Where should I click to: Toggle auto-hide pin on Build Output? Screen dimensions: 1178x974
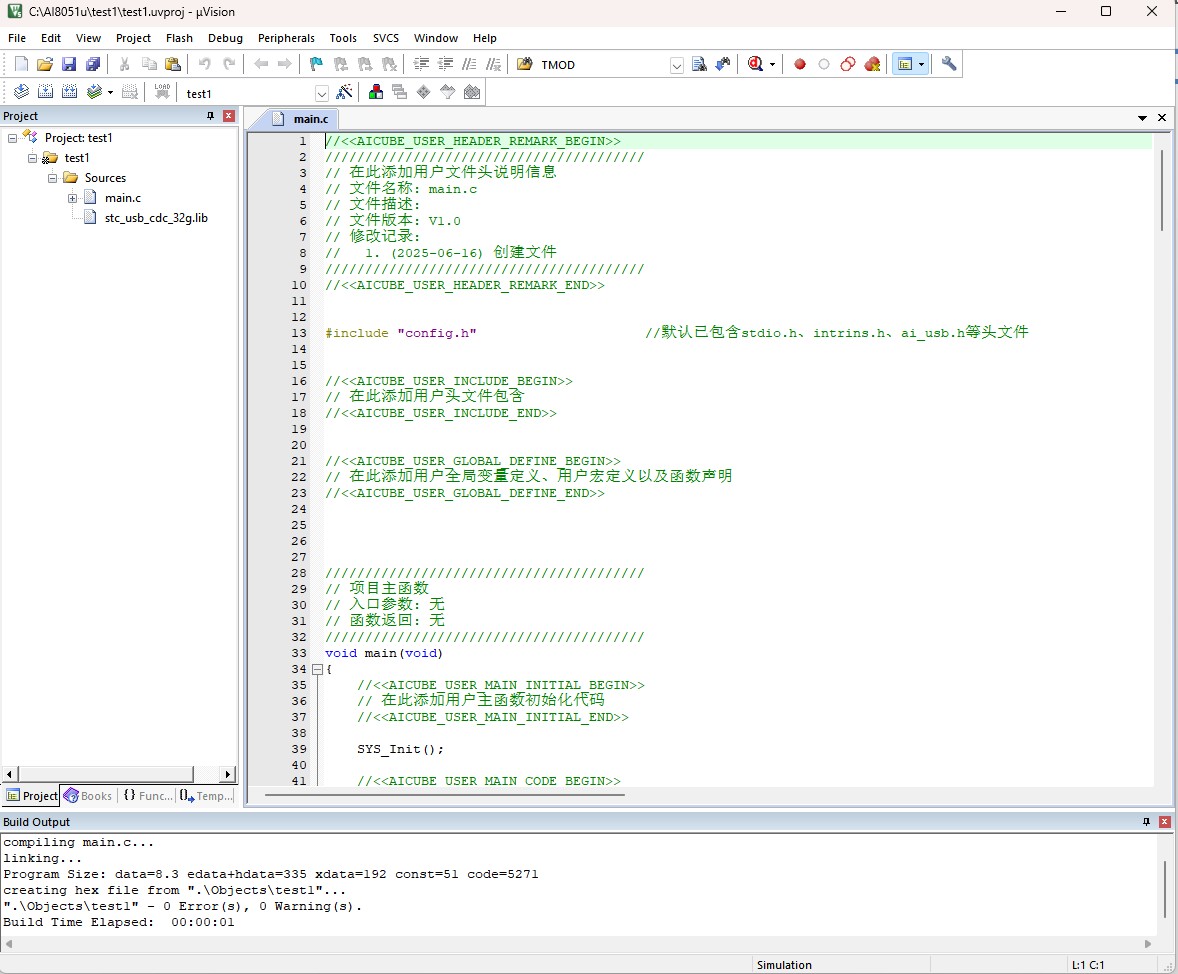pos(1146,822)
